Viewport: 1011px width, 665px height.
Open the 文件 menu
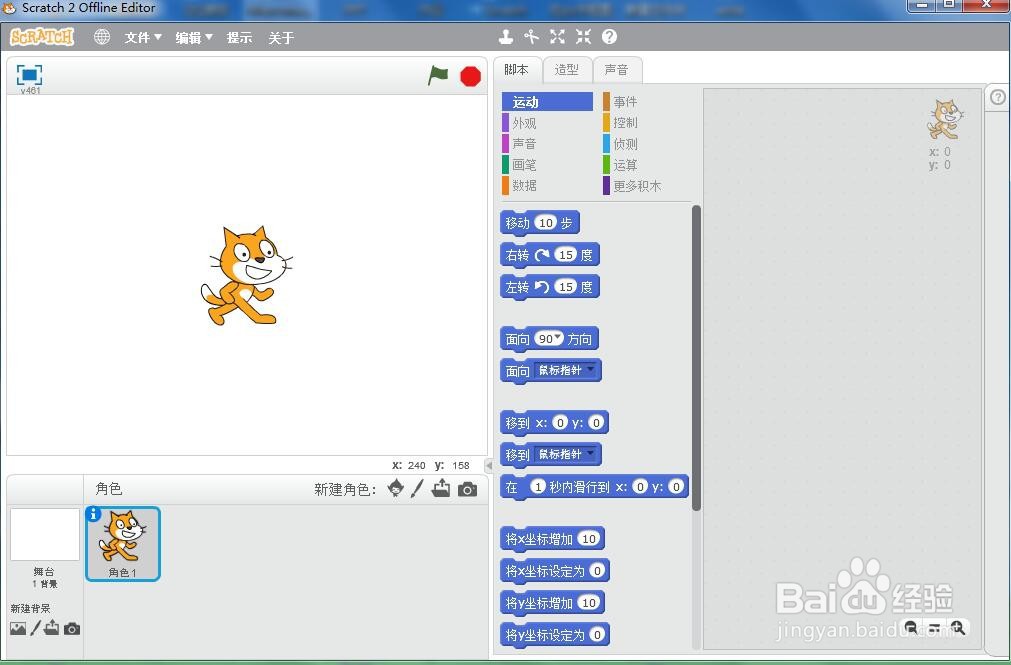point(143,37)
